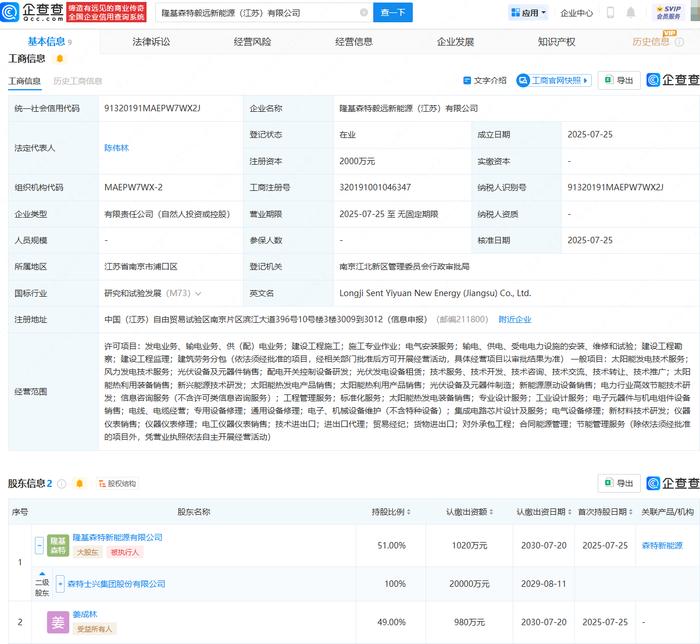Click the 51.00% shareholding cell
The height and width of the screenshot is (644, 700).
point(392,545)
